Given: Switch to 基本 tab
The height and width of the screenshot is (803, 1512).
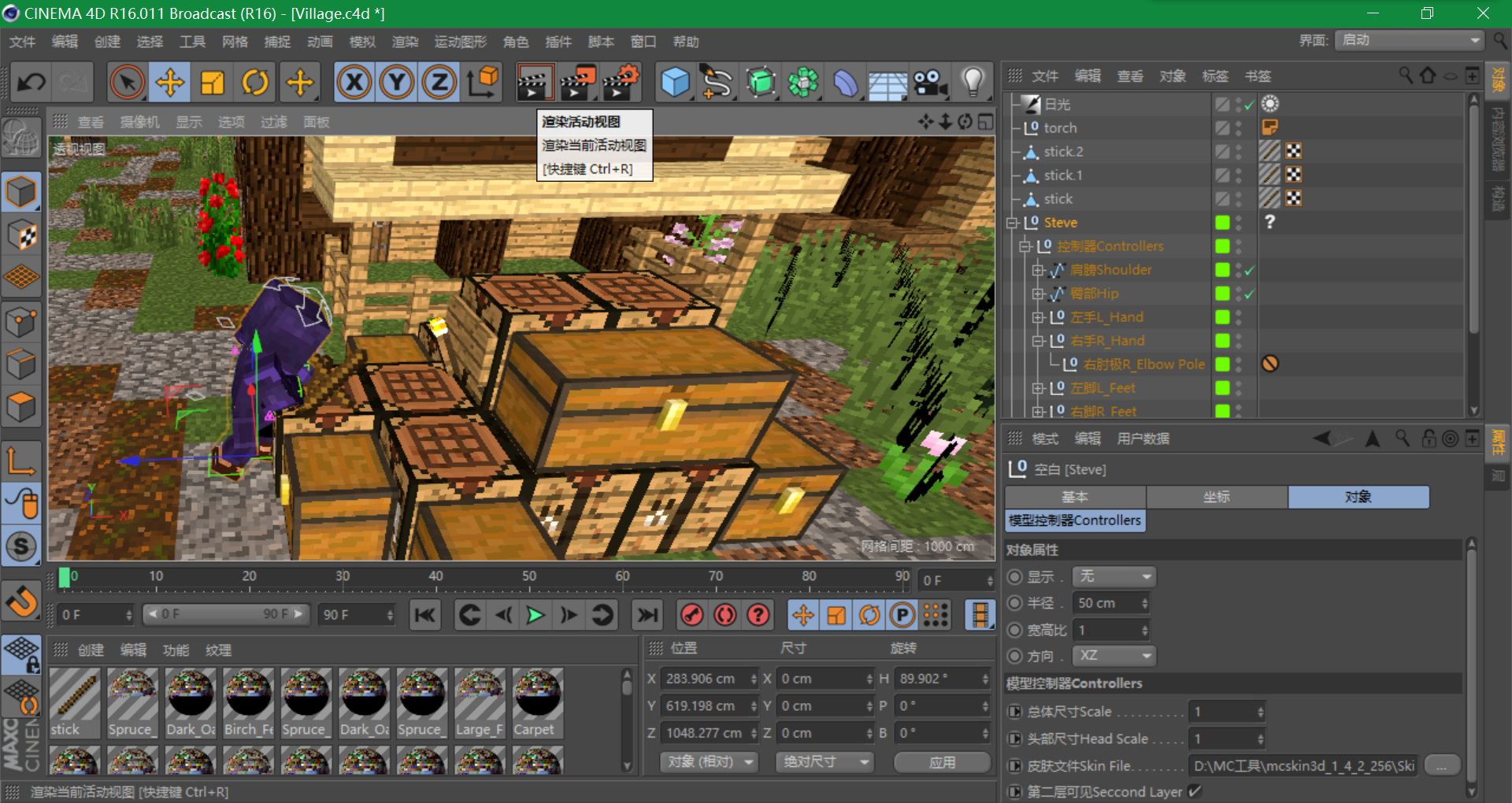Looking at the screenshot, I should click(x=1075, y=497).
